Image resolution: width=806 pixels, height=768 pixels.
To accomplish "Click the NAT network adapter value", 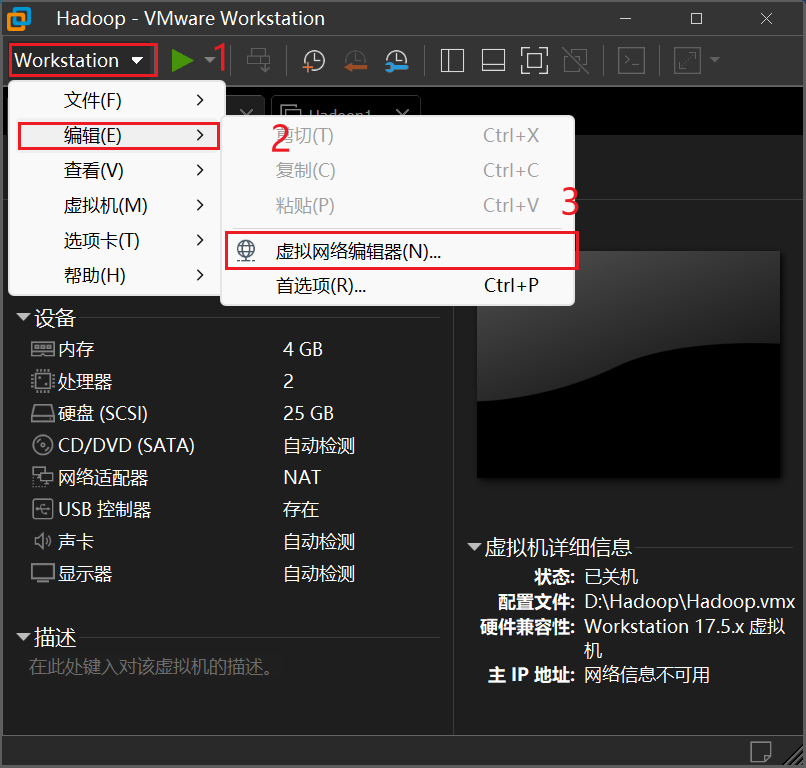I will tap(302, 478).
